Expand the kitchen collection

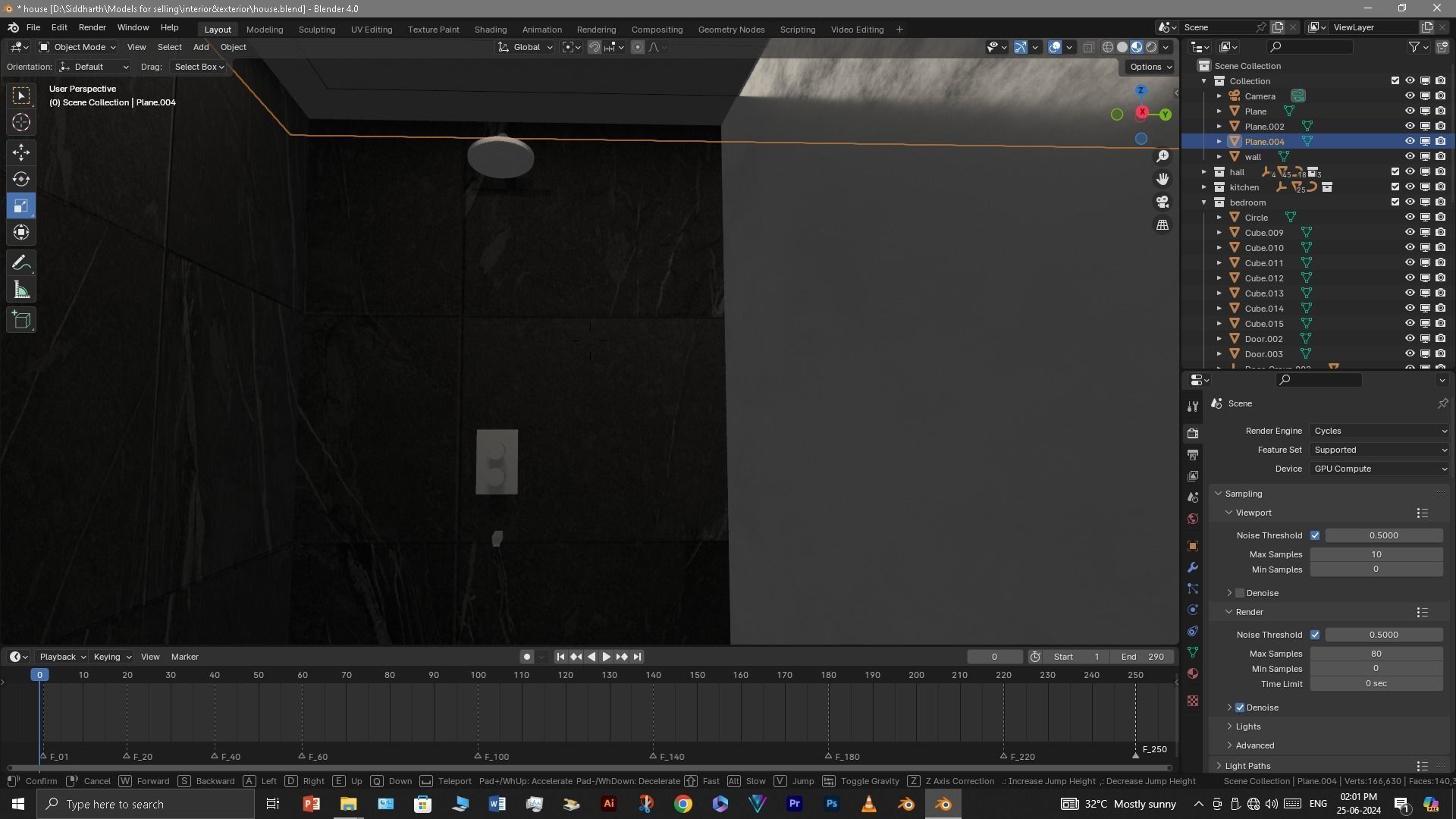[1204, 187]
